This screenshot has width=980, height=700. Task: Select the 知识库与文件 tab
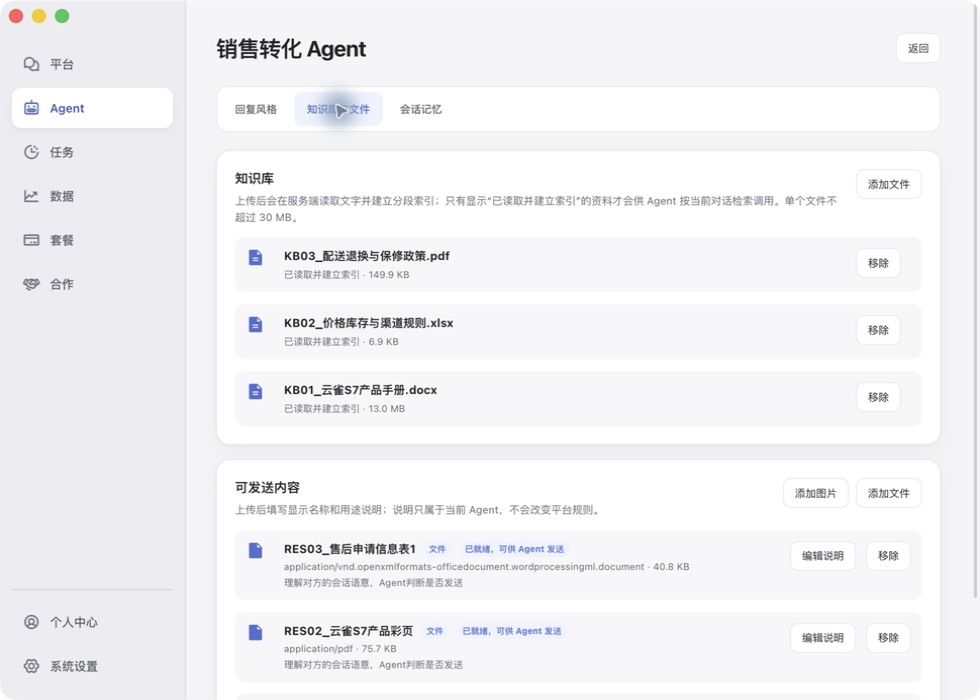[x=338, y=109]
